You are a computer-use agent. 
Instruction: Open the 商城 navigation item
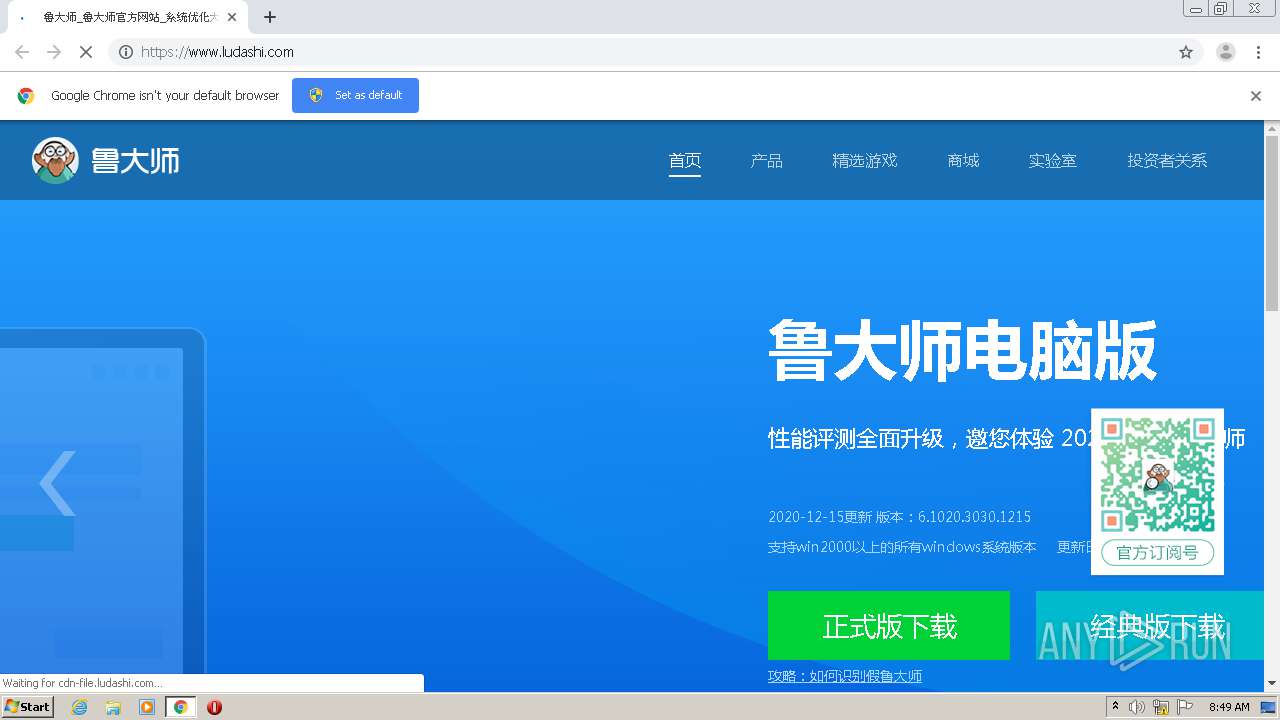coord(964,161)
